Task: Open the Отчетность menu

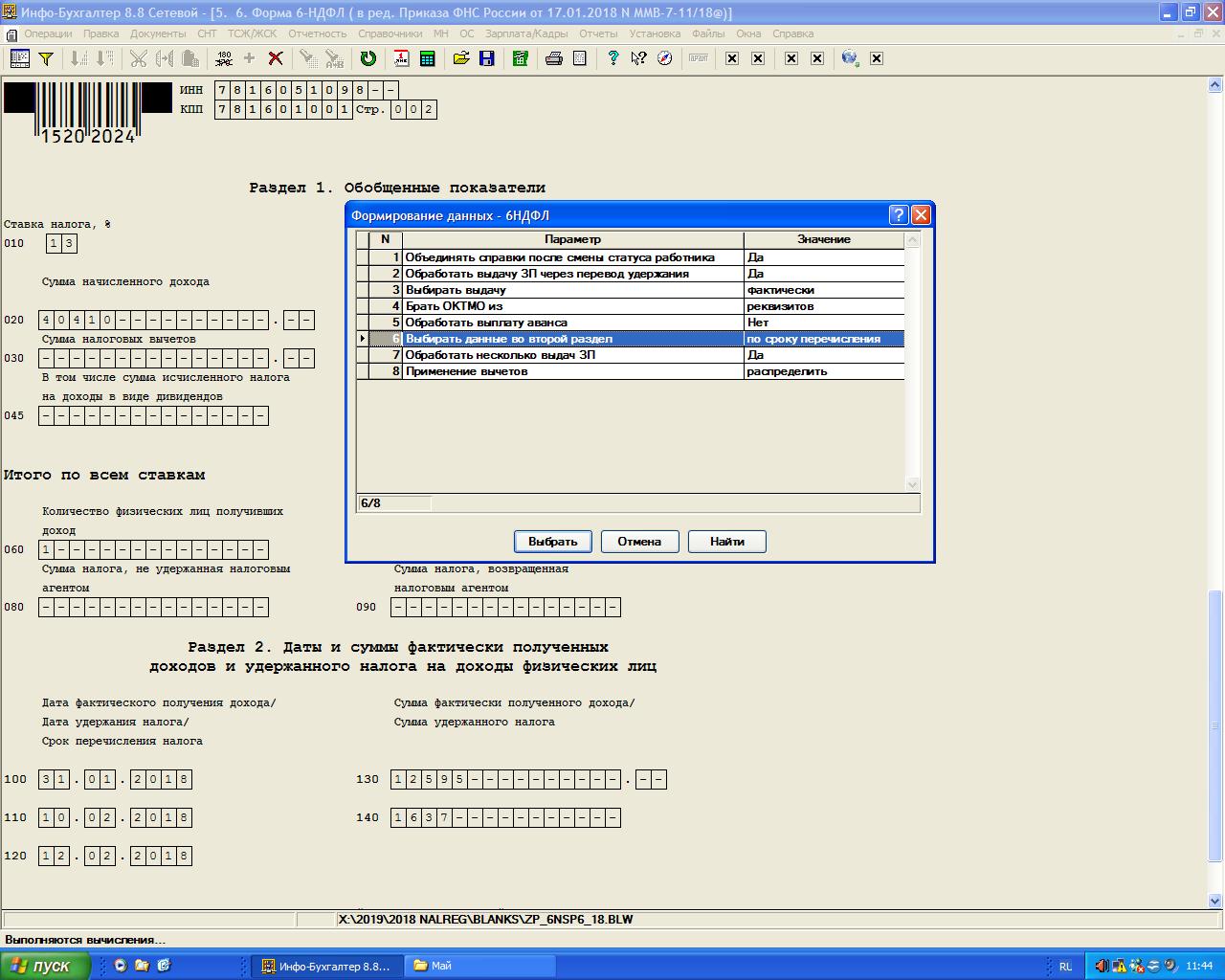Action: pos(318,33)
